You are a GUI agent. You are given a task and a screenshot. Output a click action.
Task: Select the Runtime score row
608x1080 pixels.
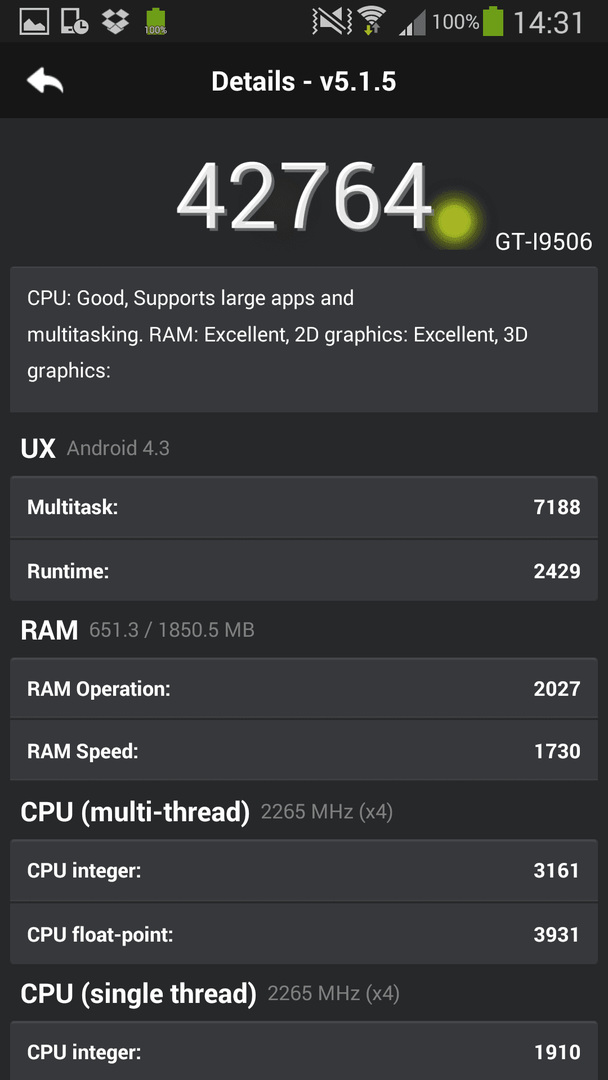(x=304, y=570)
